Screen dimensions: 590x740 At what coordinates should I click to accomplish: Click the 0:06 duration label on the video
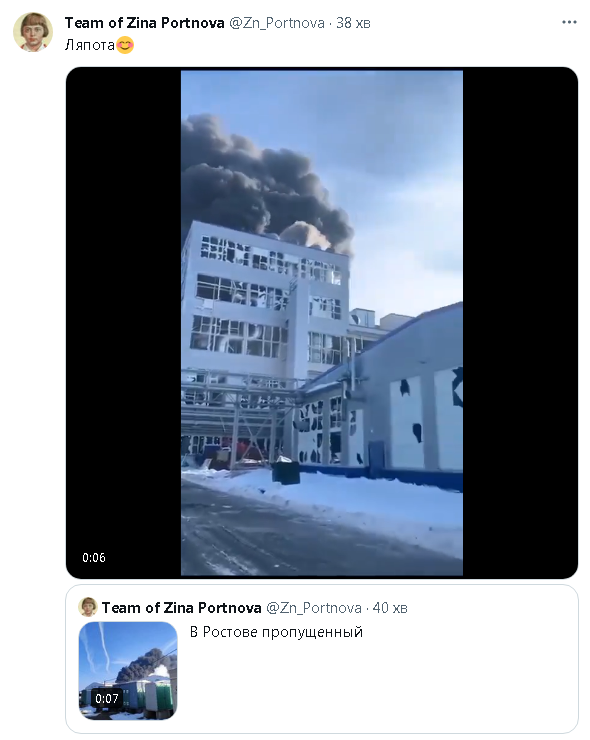coord(94,557)
